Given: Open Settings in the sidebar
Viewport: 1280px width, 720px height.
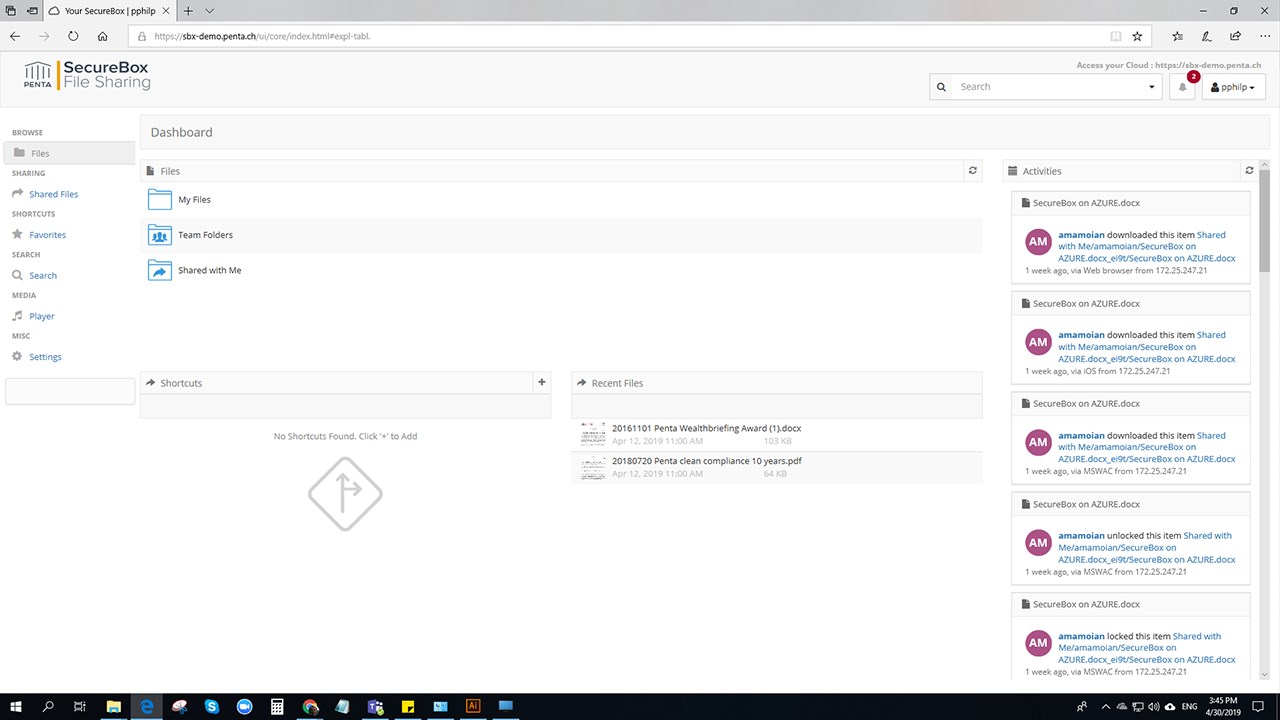Looking at the screenshot, I should coord(45,357).
